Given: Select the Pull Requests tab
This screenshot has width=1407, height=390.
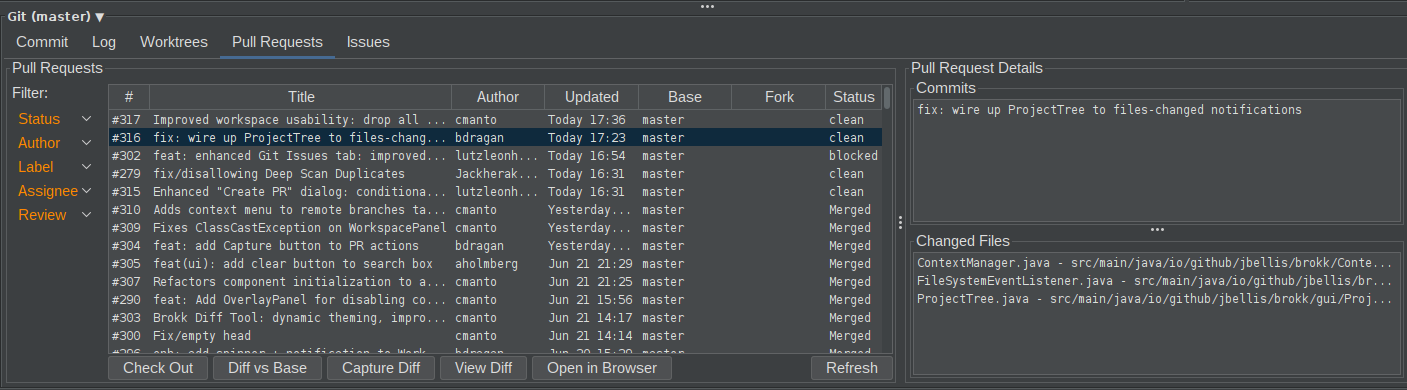Looking at the screenshot, I should (x=277, y=42).
